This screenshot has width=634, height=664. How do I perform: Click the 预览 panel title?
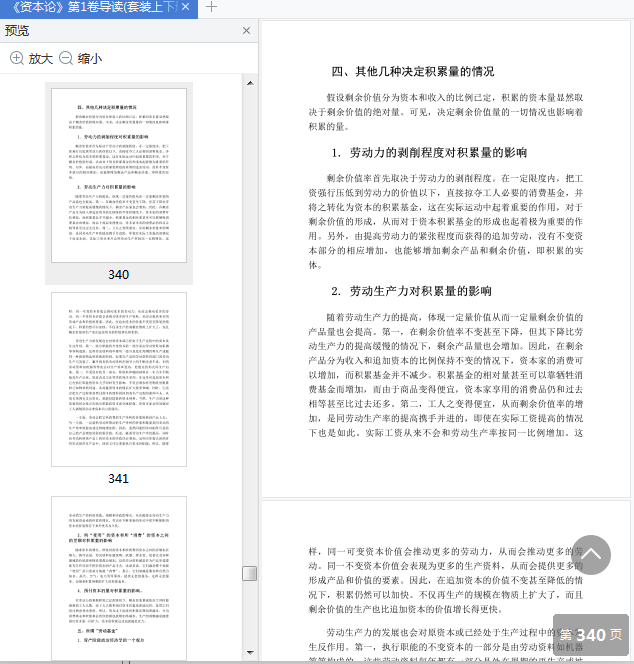17,30
